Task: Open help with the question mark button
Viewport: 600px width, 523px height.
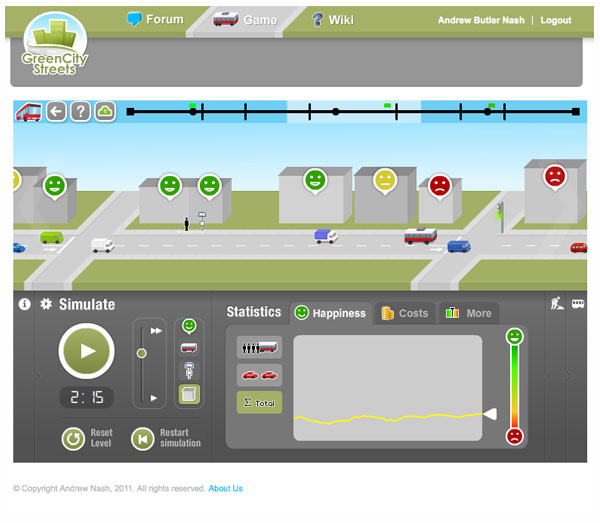Action: pyautogui.click(x=80, y=112)
